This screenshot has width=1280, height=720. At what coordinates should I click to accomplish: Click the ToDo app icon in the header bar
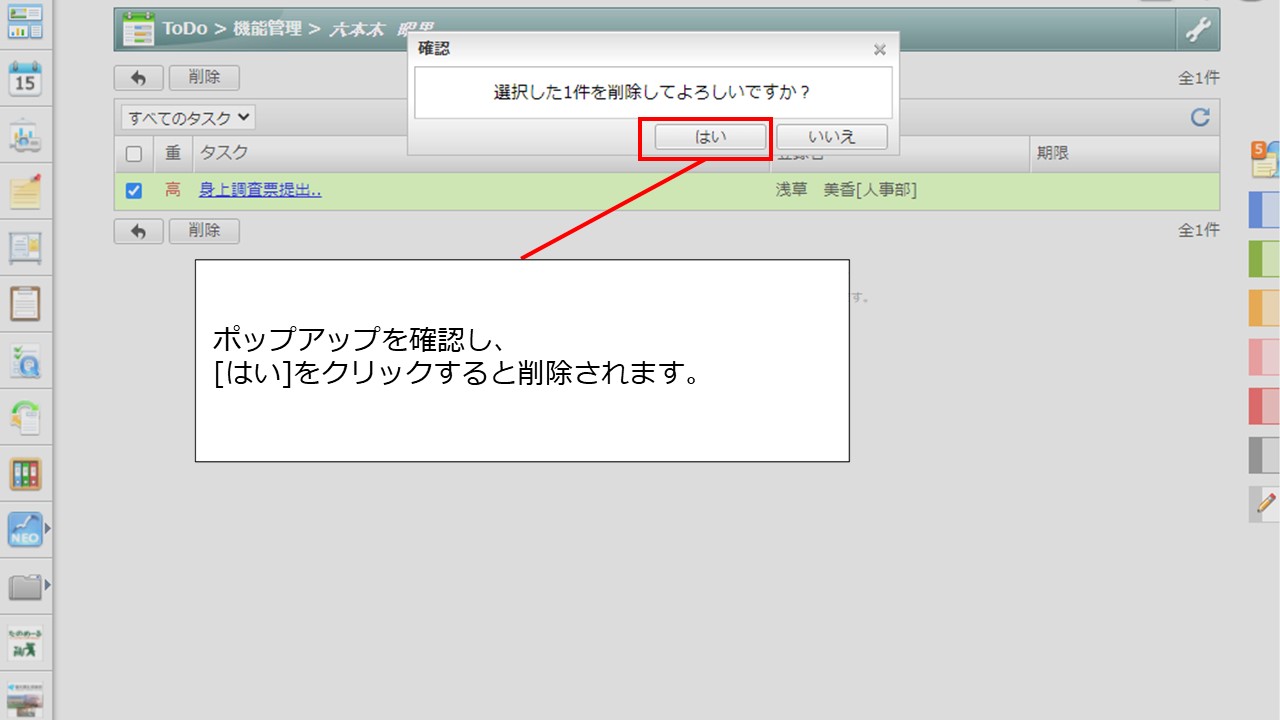point(138,30)
